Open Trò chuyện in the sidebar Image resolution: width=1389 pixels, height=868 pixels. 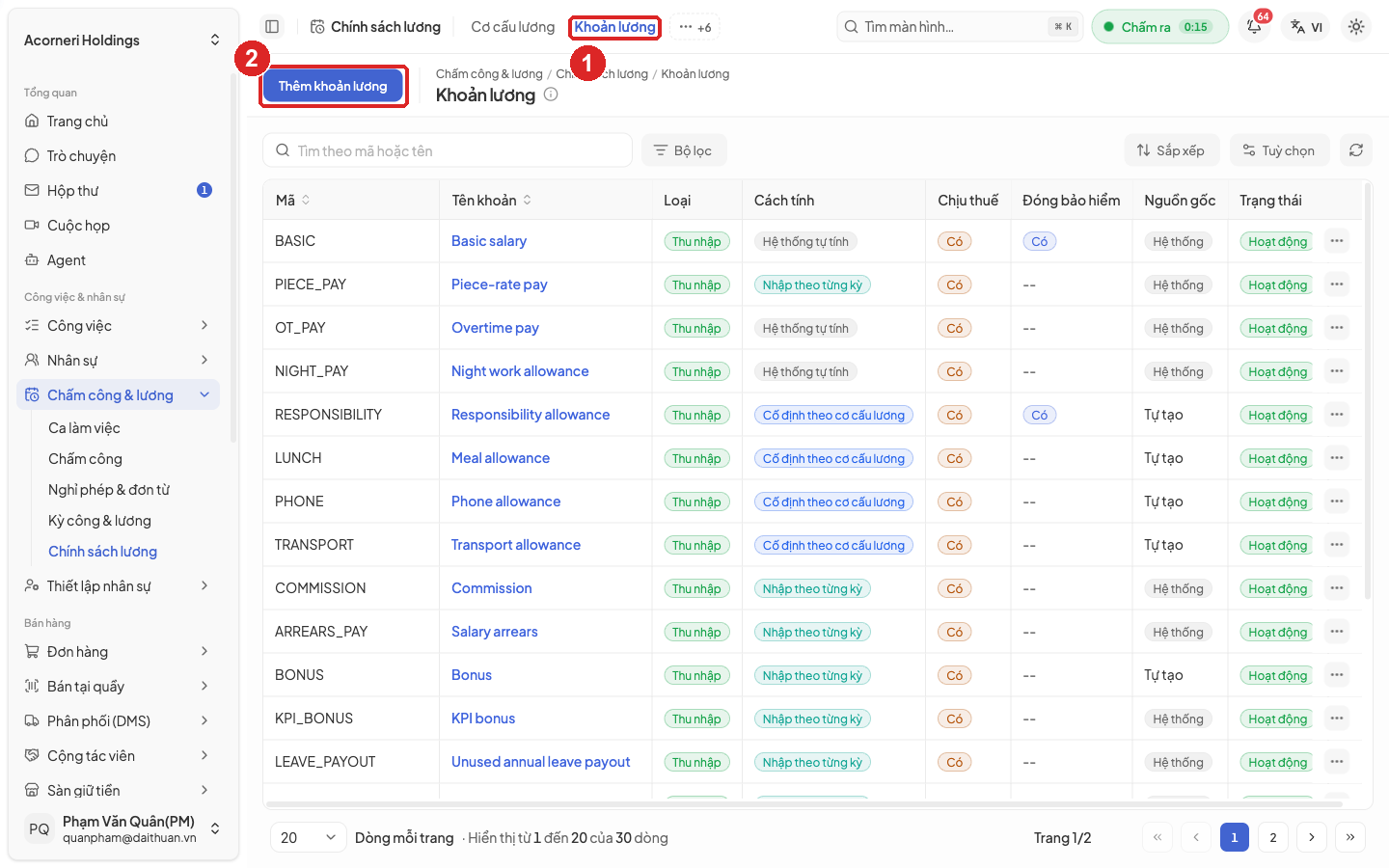point(118,156)
